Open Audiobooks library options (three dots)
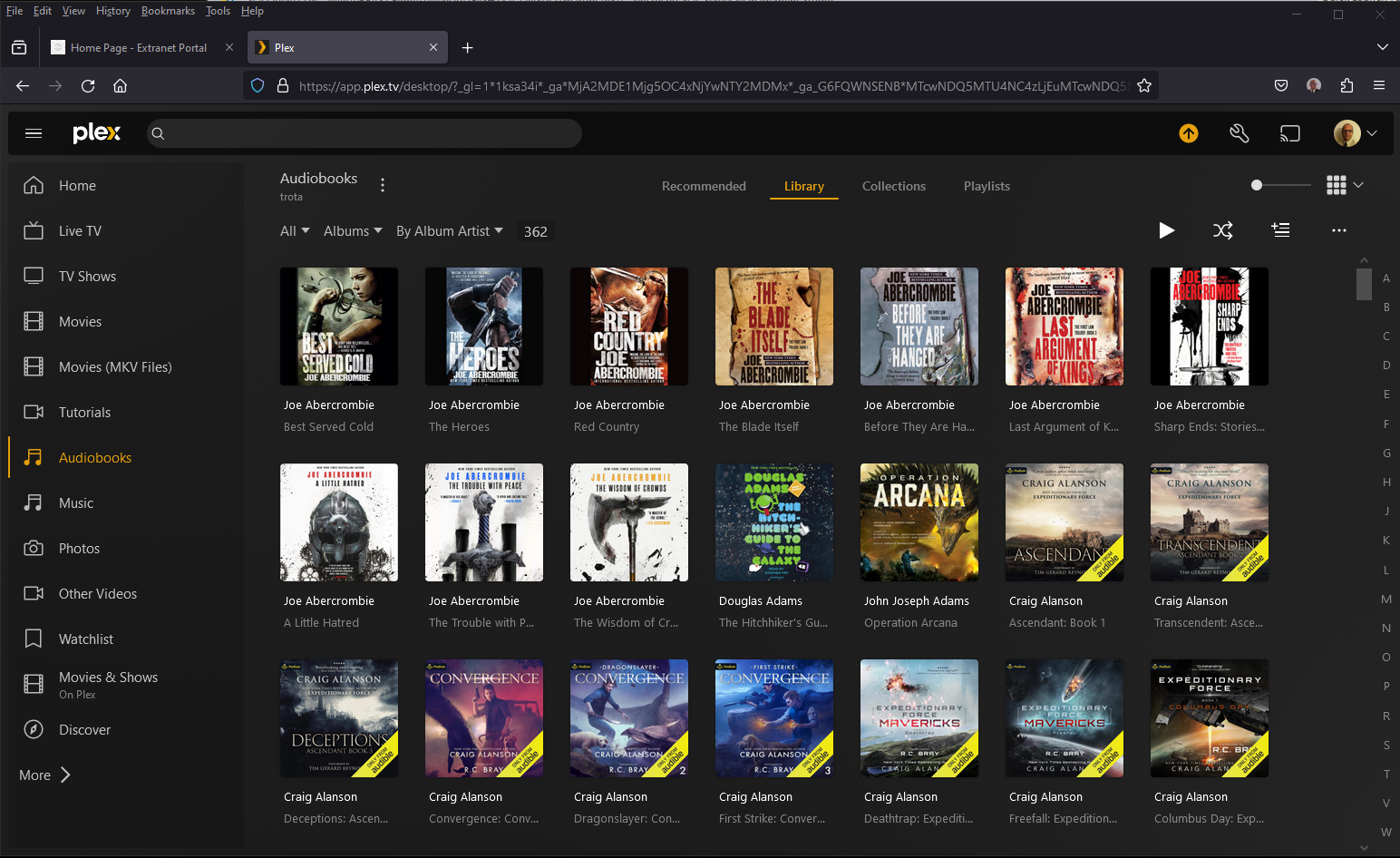The height and width of the screenshot is (858, 1400). pos(383,185)
